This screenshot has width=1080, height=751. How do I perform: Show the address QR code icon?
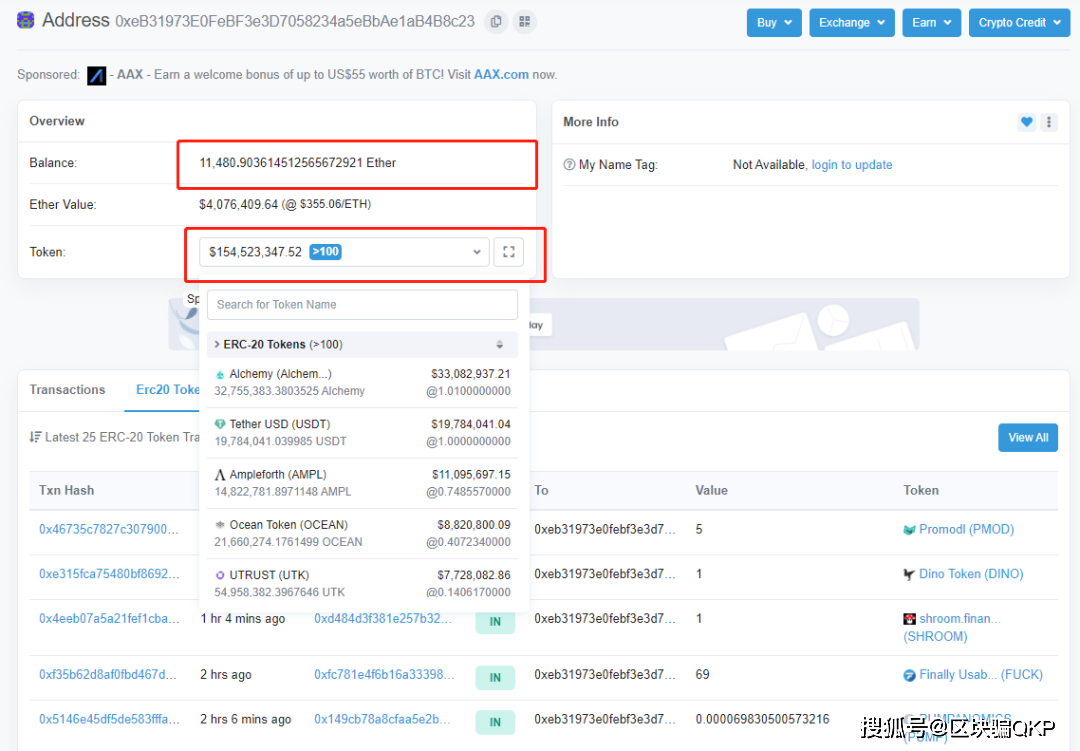point(525,21)
